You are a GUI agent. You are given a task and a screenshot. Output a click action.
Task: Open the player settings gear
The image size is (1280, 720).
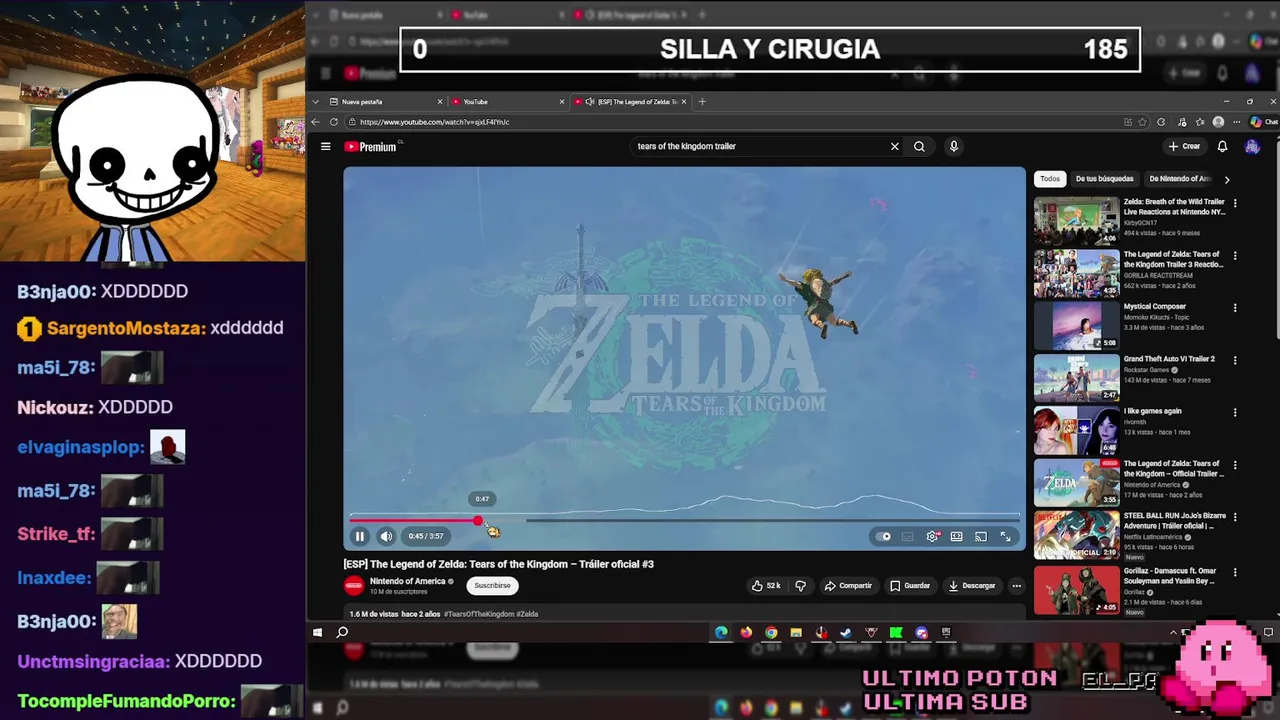(x=932, y=537)
